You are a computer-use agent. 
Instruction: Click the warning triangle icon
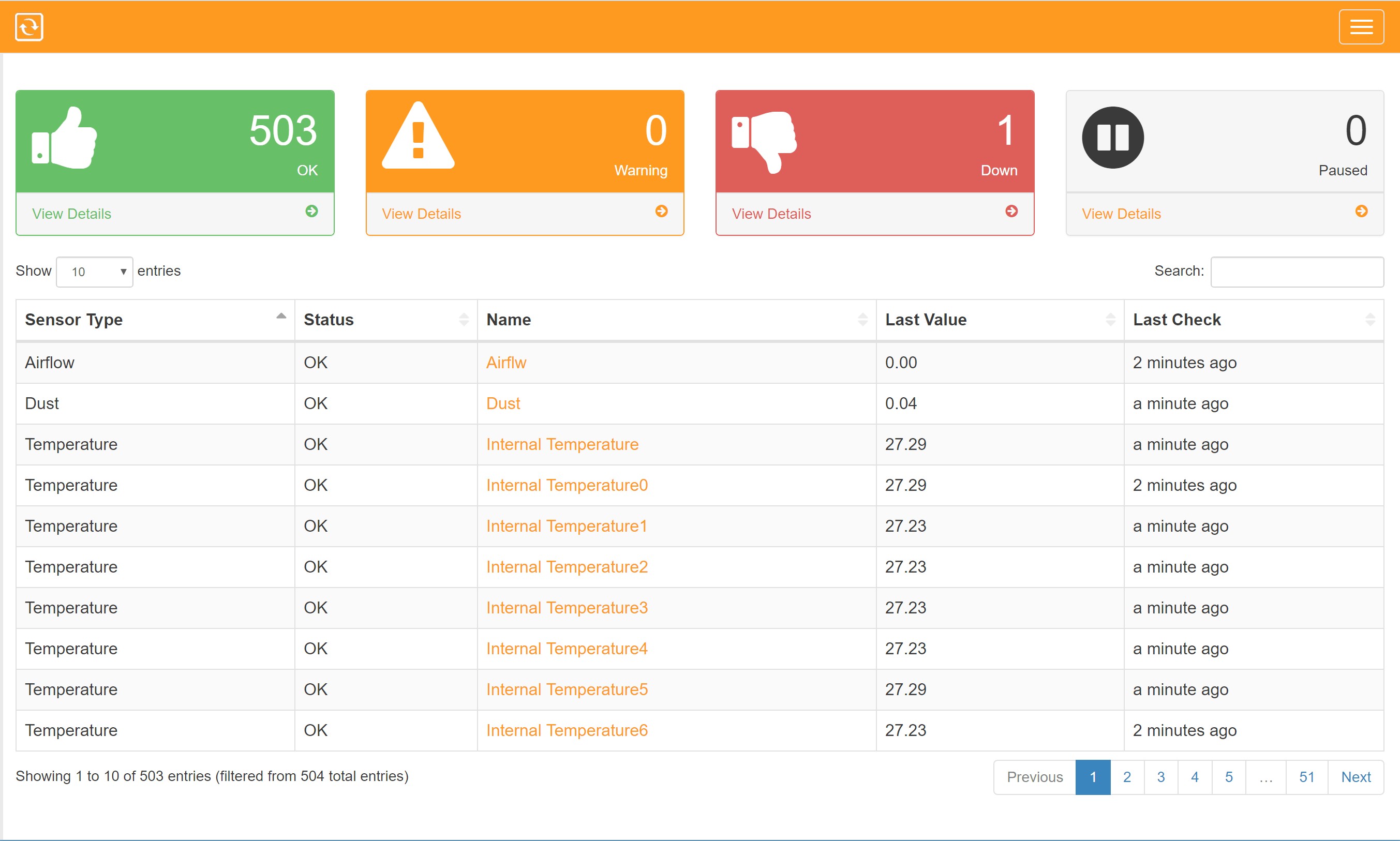418,138
